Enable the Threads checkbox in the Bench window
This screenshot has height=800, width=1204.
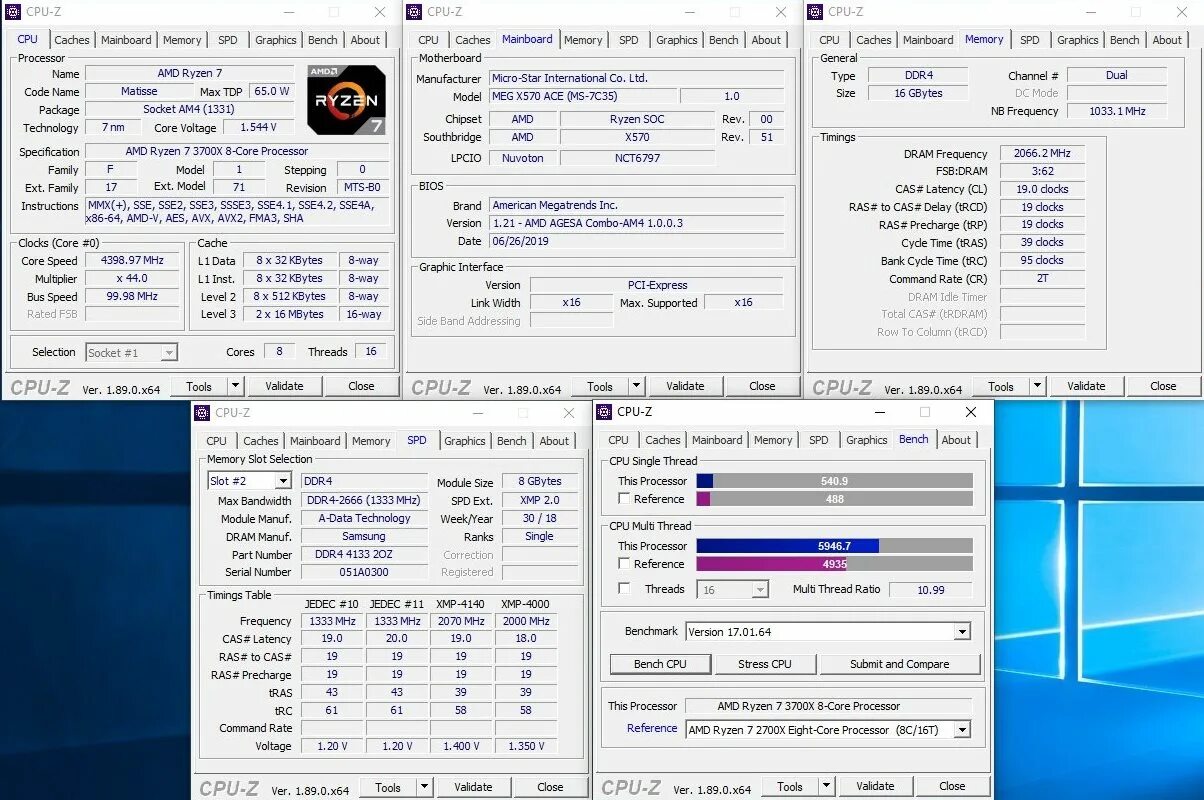click(624, 589)
